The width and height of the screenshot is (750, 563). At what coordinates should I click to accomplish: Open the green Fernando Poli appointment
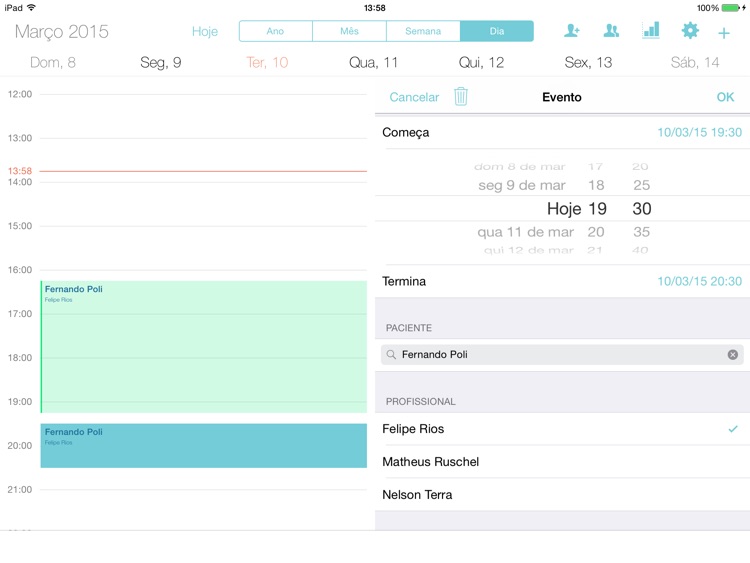tap(204, 347)
